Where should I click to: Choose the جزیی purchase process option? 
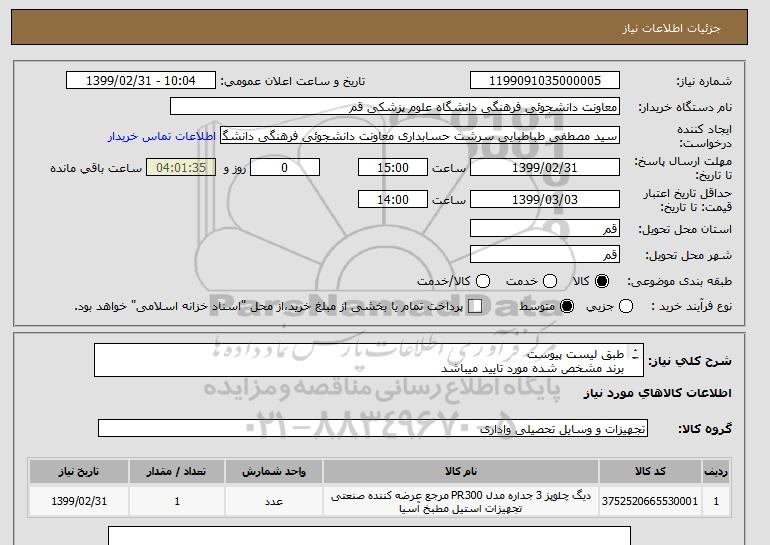626,306
